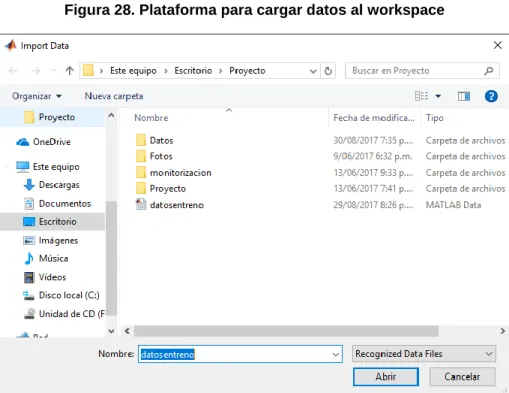
Task: Select Proyecto in the navigation pane
Action: [x=52, y=117]
